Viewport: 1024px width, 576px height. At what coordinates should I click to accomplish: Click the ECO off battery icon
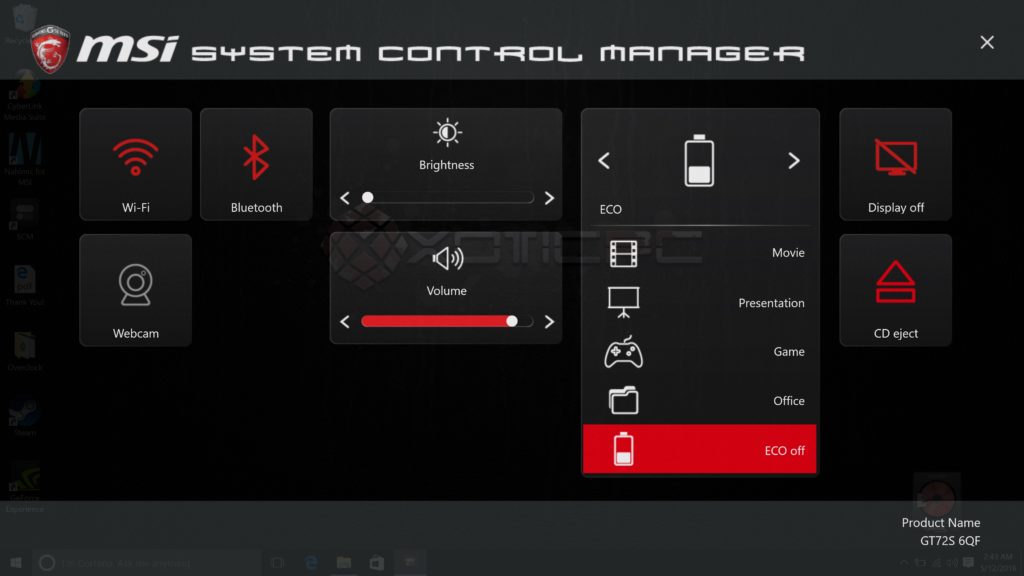click(624, 449)
